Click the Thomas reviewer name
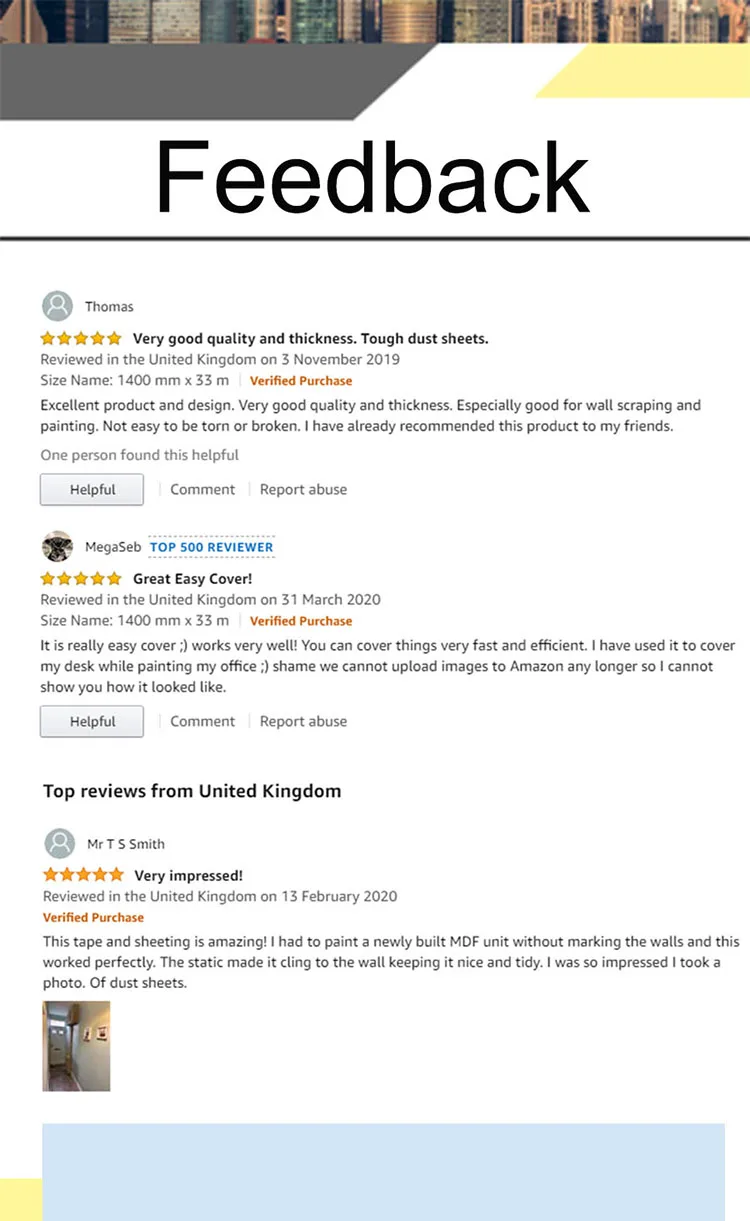 point(109,307)
